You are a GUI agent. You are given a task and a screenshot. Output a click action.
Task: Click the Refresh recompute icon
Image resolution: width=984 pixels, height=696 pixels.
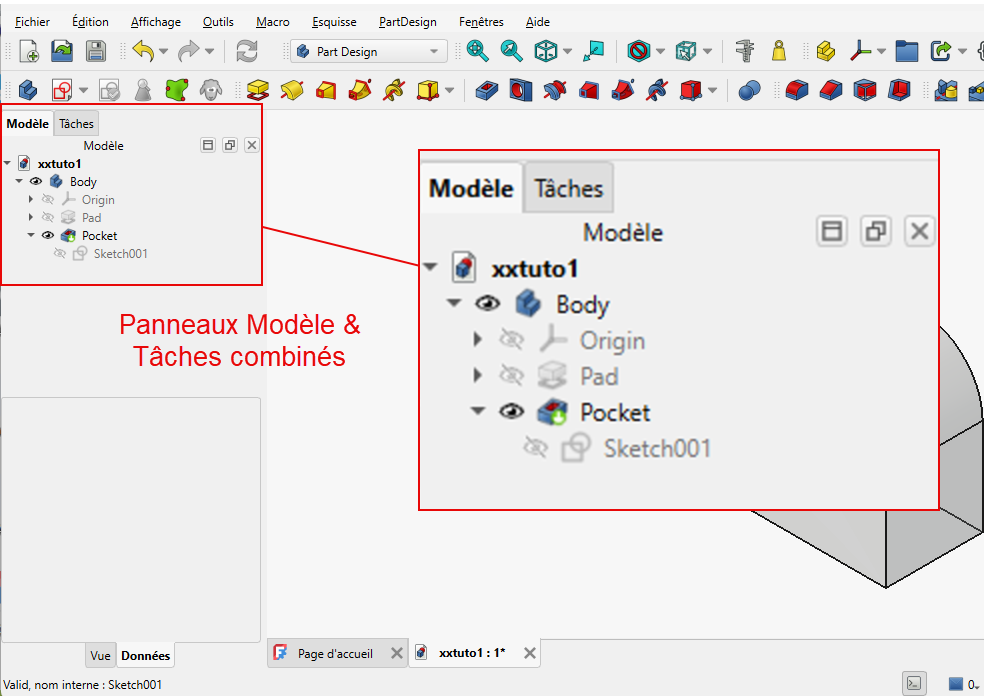pos(247,51)
